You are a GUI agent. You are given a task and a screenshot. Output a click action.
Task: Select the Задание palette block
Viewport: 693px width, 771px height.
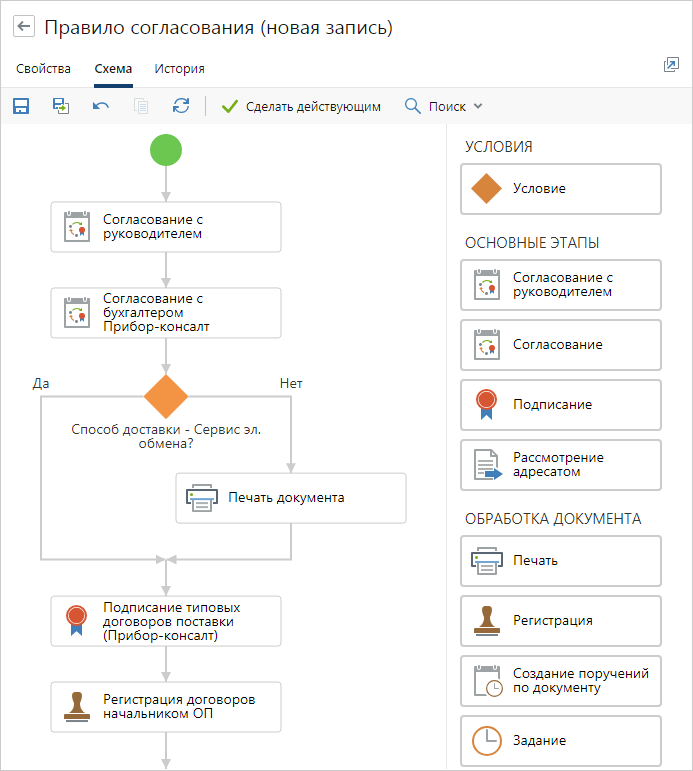click(x=560, y=741)
